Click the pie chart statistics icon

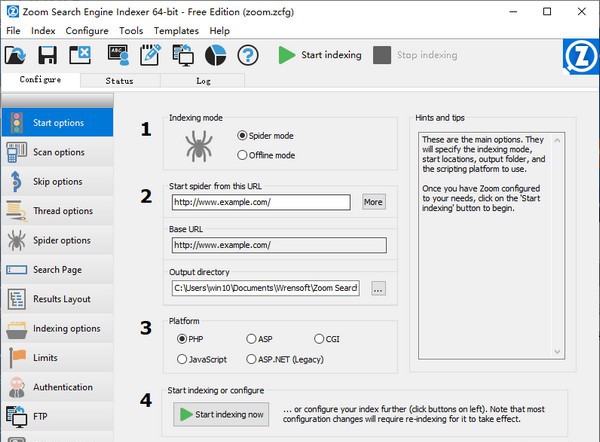click(215, 55)
